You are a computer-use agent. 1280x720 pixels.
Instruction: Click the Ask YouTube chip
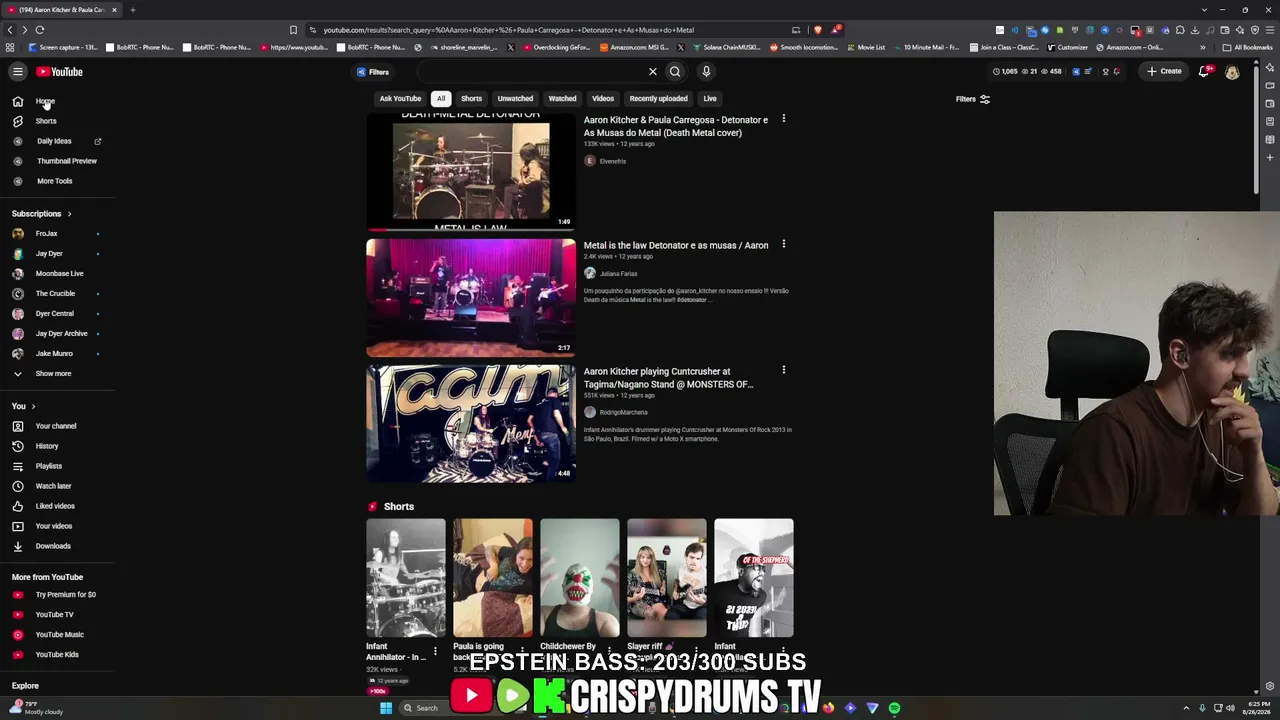point(400,99)
